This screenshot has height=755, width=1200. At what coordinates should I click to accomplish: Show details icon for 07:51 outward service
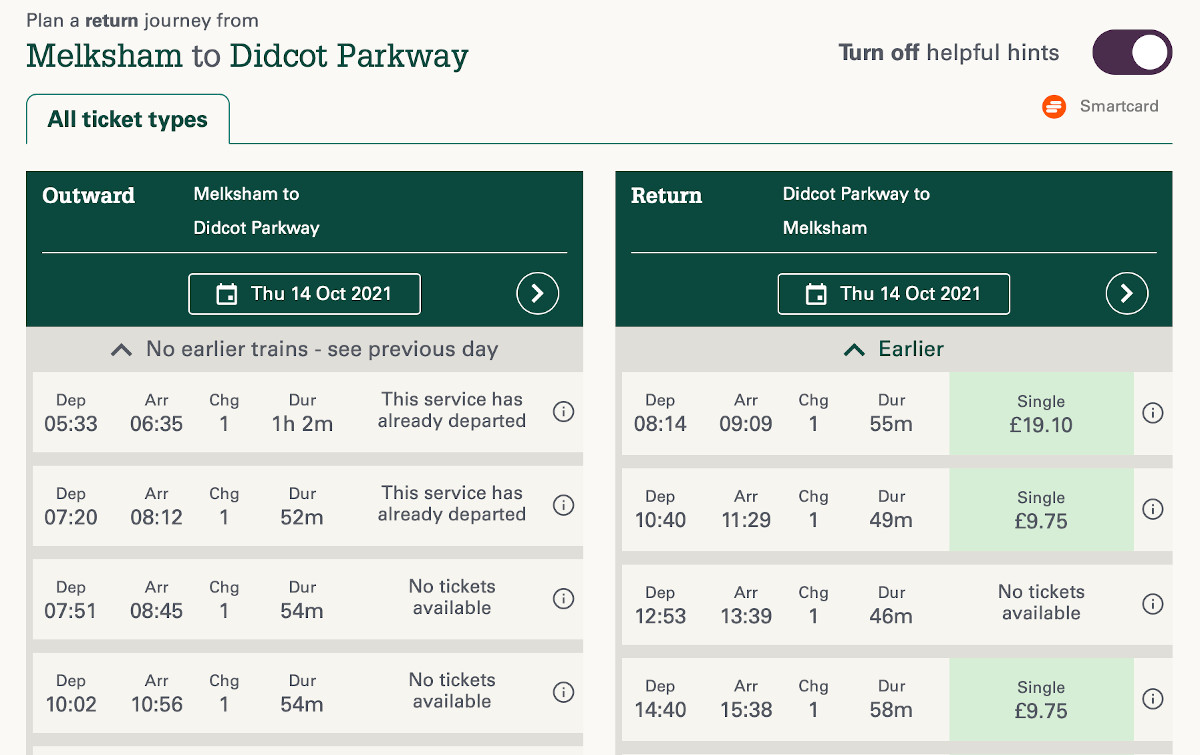coord(564,599)
